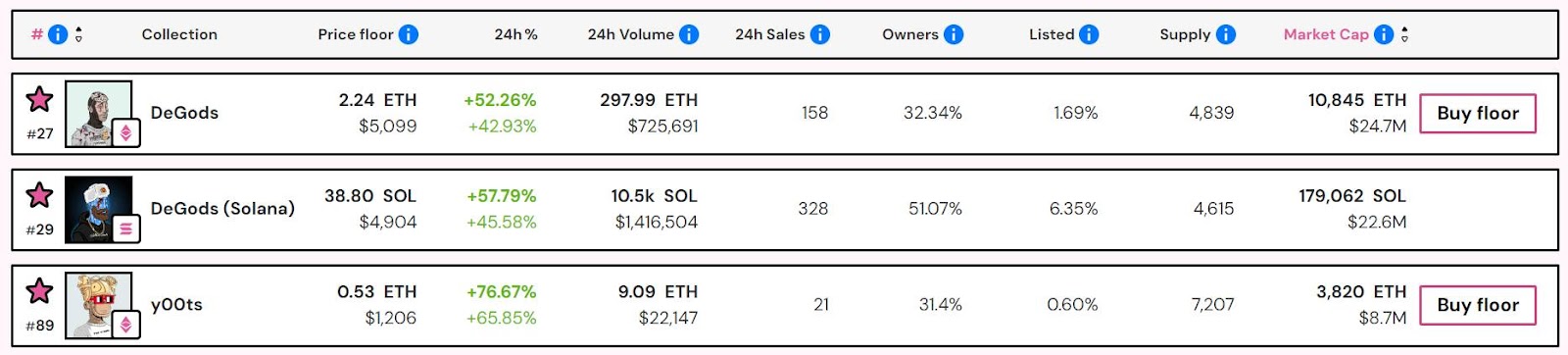Click the Collection column header
1568x355 pixels.
click(179, 34)
